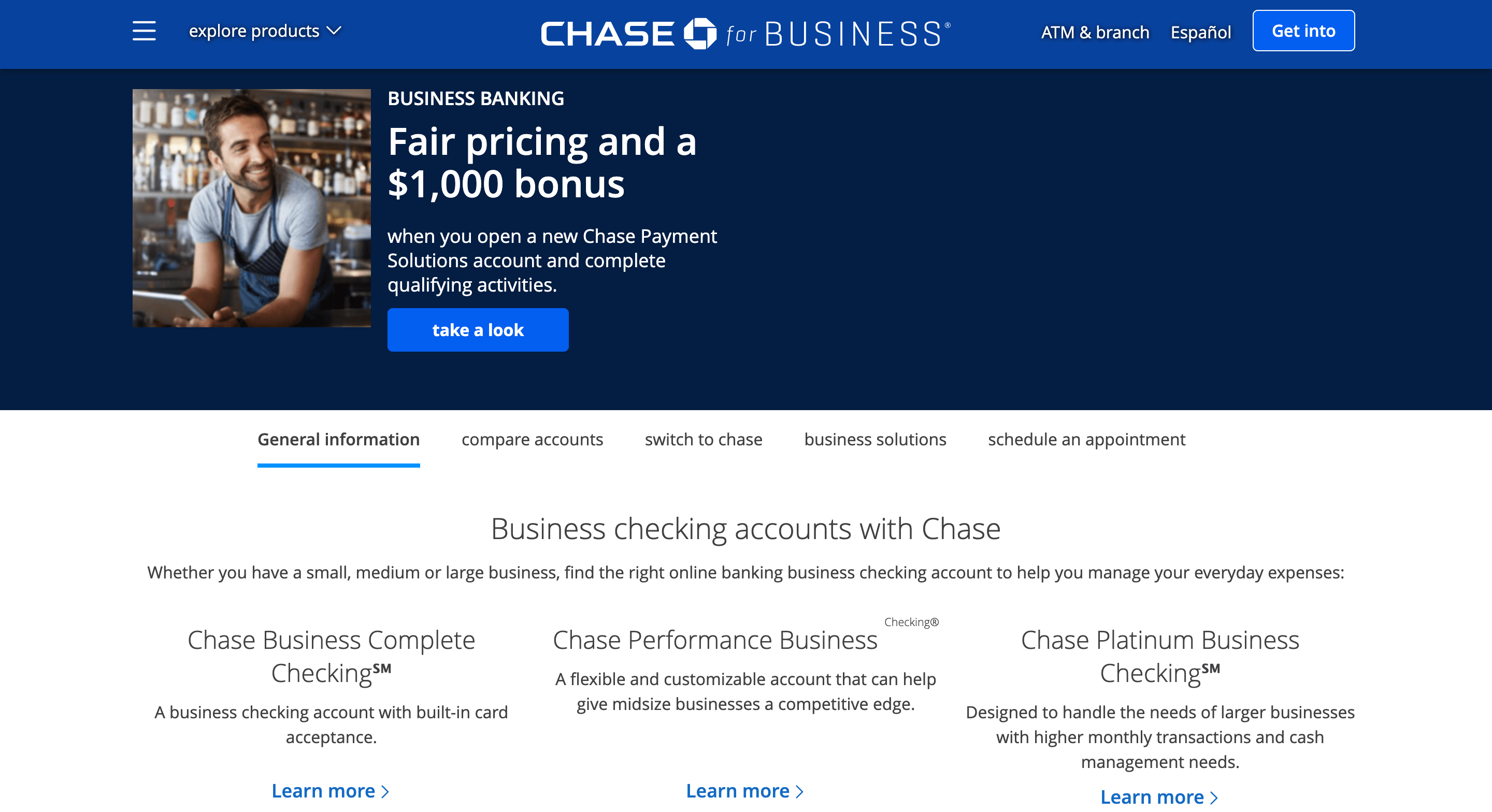Select the General information tab
This screenshot has height=812, width=1492.
[x=338, y=440]
